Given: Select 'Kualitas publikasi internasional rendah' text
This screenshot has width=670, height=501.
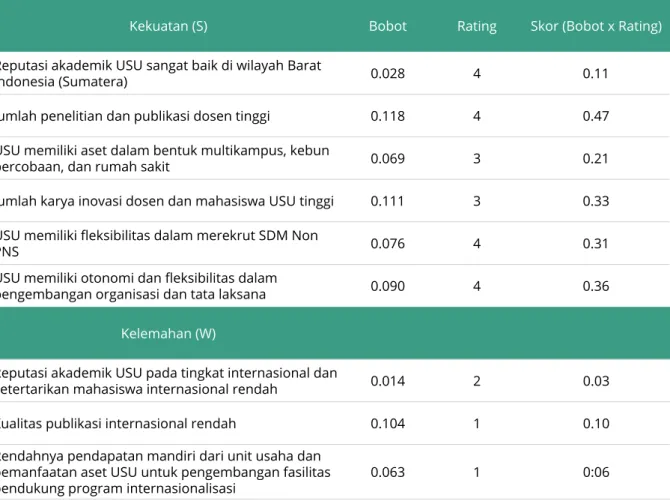Looking at the screenshot, I should 118,423.
